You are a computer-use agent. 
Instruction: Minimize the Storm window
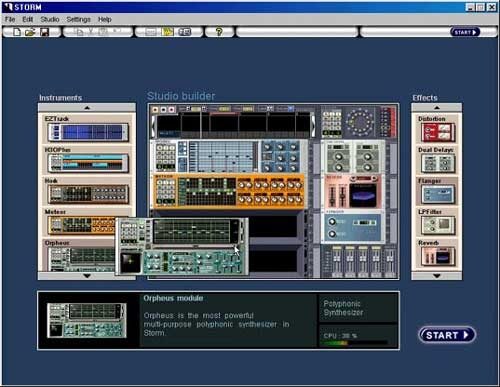click(x=470, y=7)
